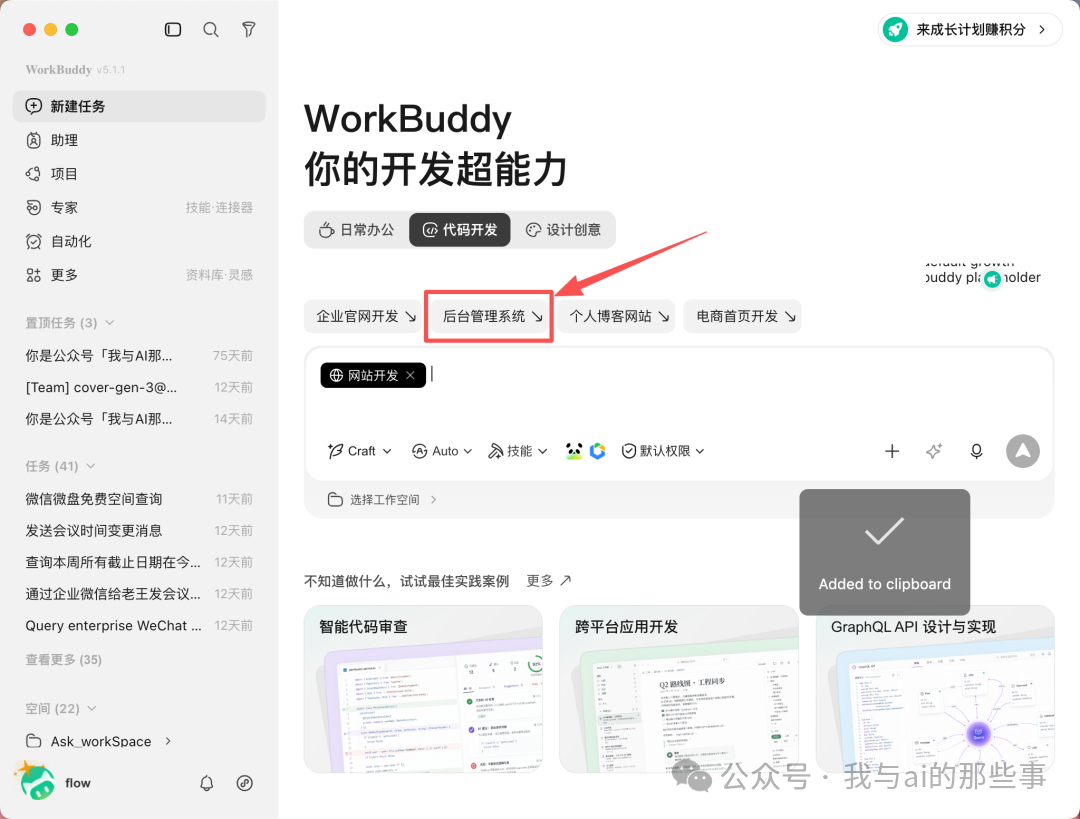
Task: Collapse the 任务 (41) section
Action: pyautogui.click(x=60, y=466)
